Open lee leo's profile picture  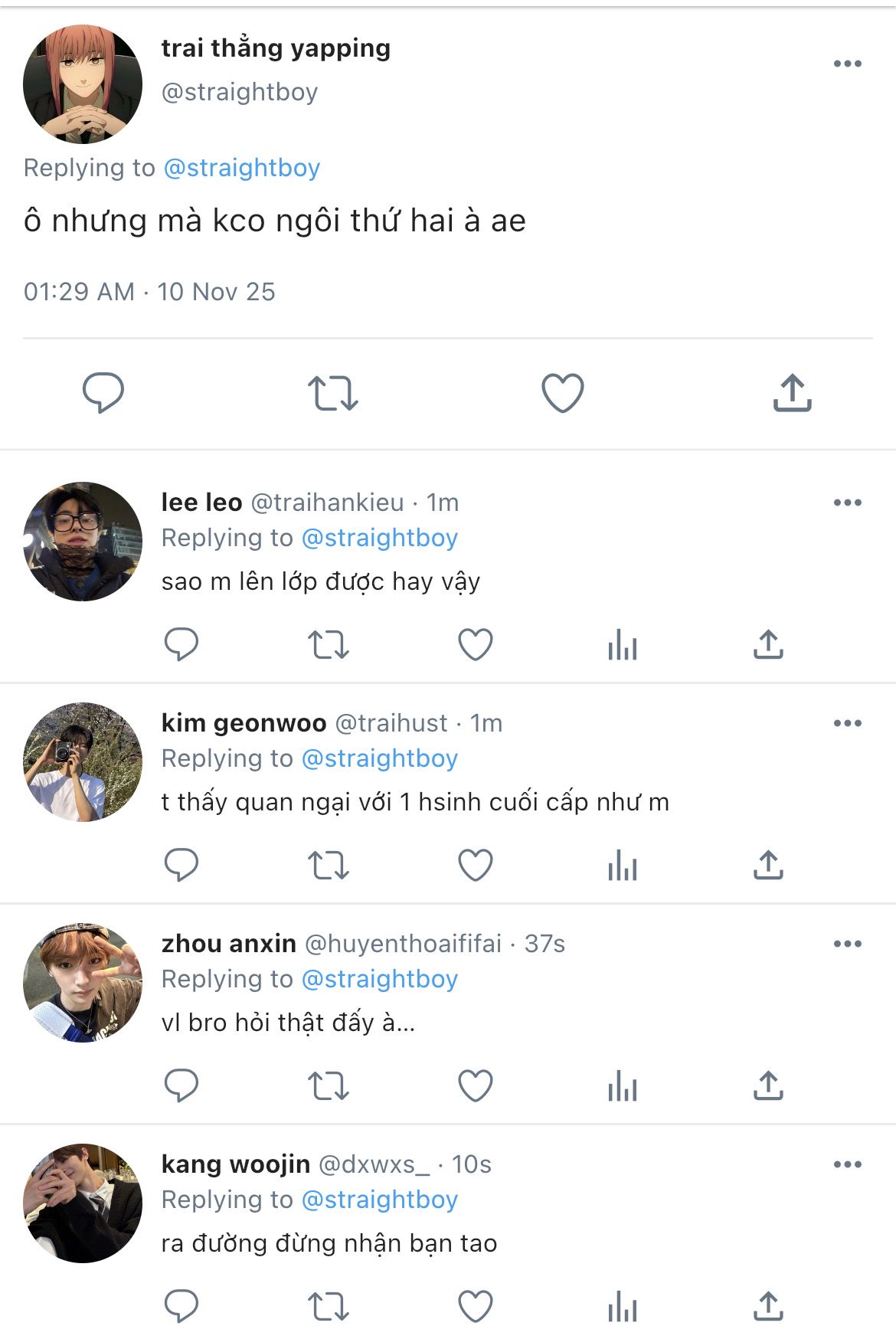83,542
